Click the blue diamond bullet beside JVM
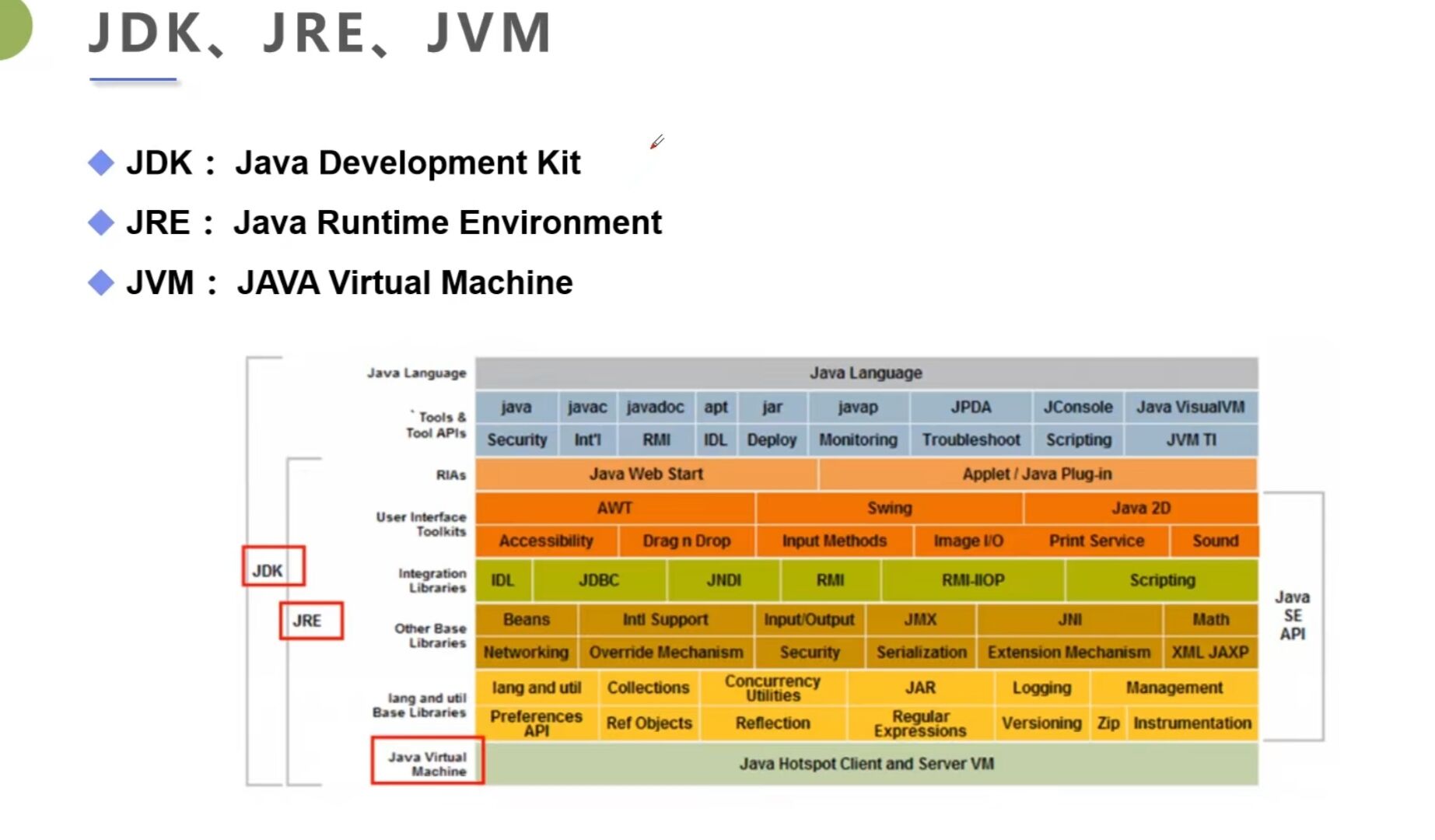 (101, 282)
